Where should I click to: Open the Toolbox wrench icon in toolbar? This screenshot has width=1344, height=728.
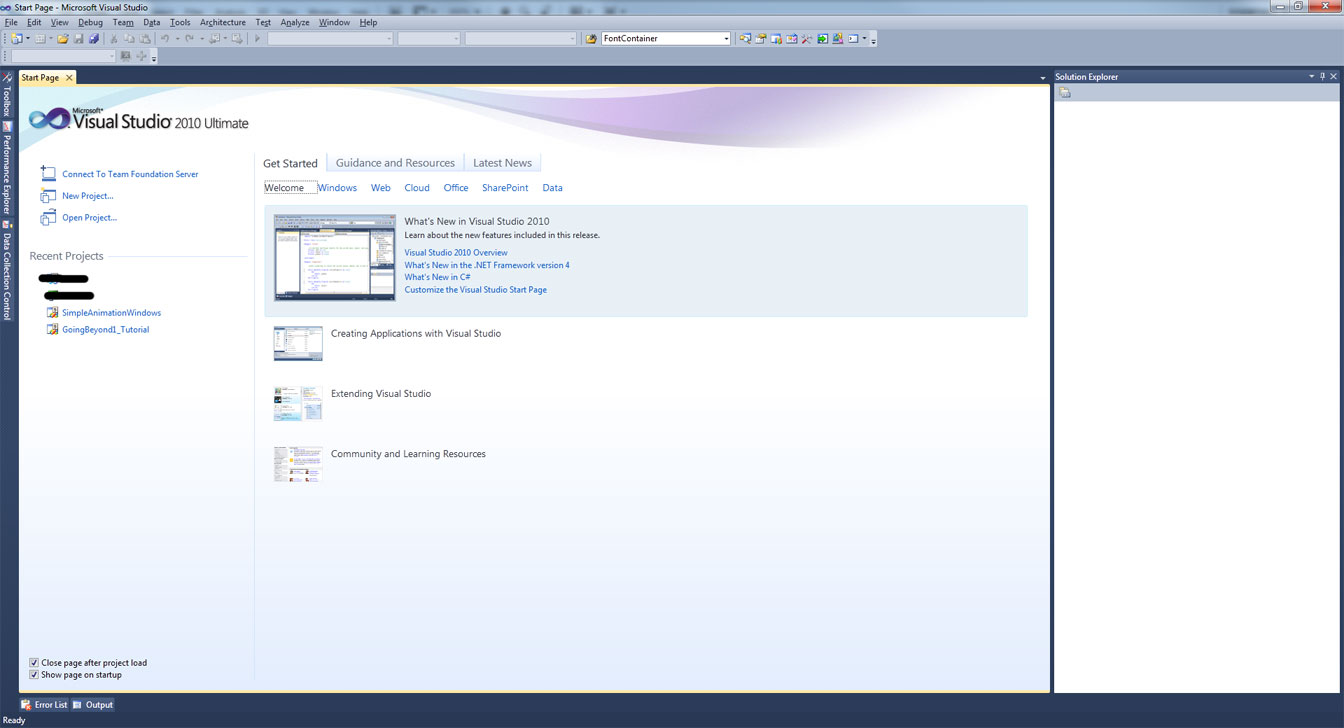point(806,39)
